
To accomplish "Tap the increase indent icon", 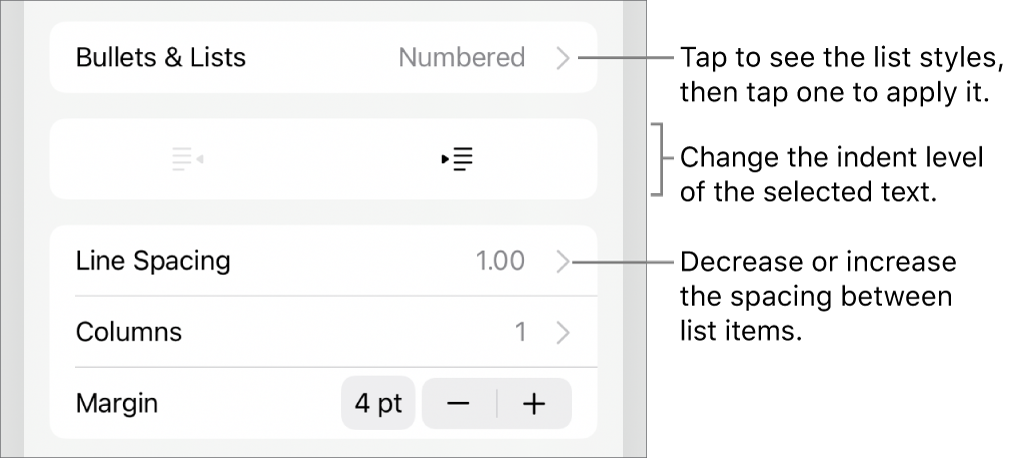I will point(457,159).
